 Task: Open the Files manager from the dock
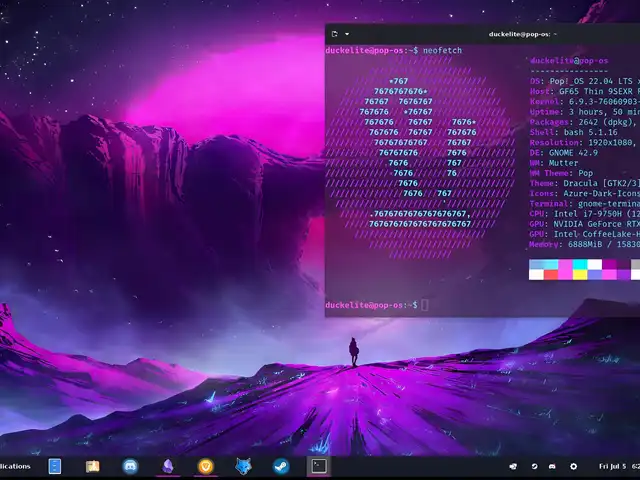click(x=93, y=466)
